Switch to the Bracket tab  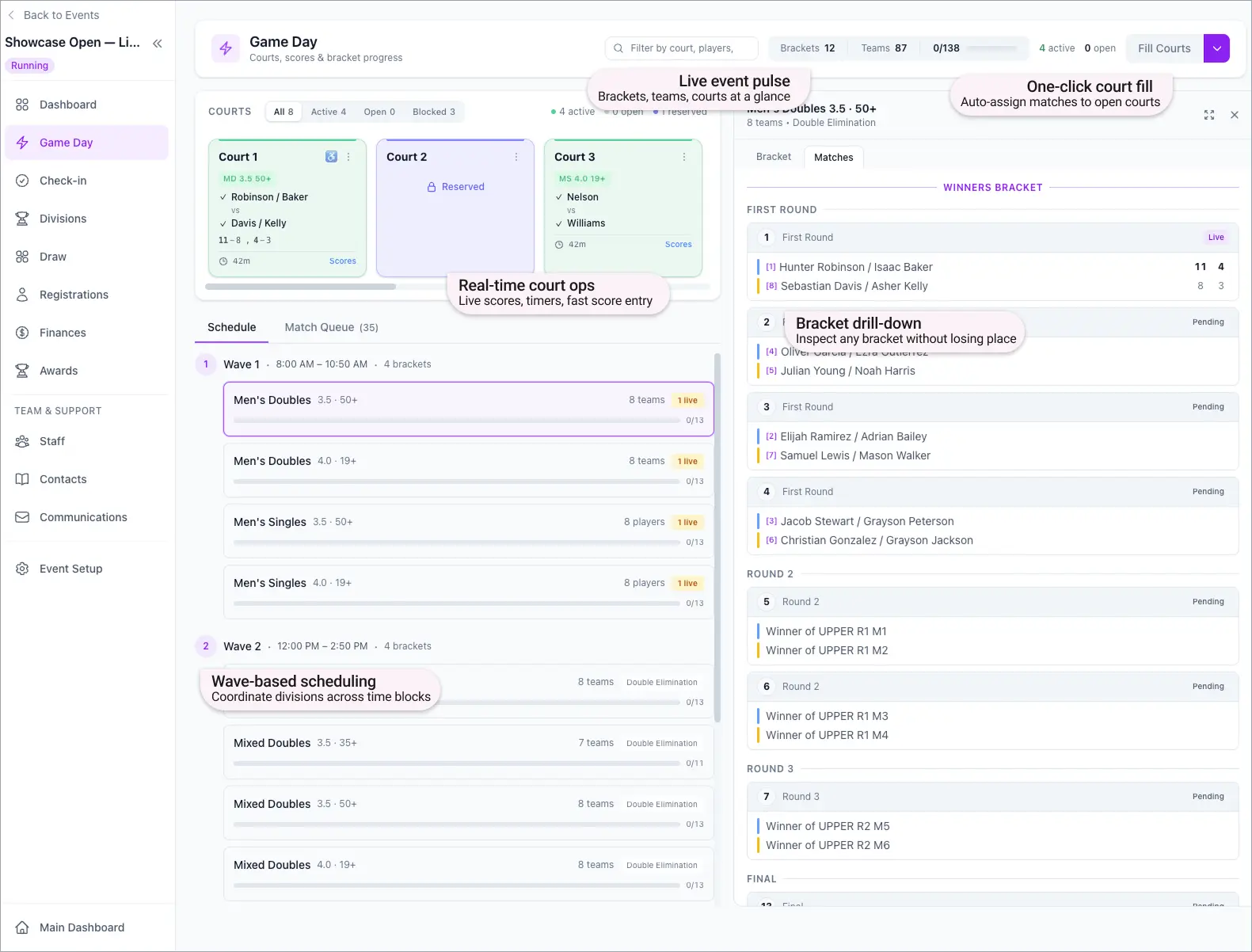pos(773,157)
